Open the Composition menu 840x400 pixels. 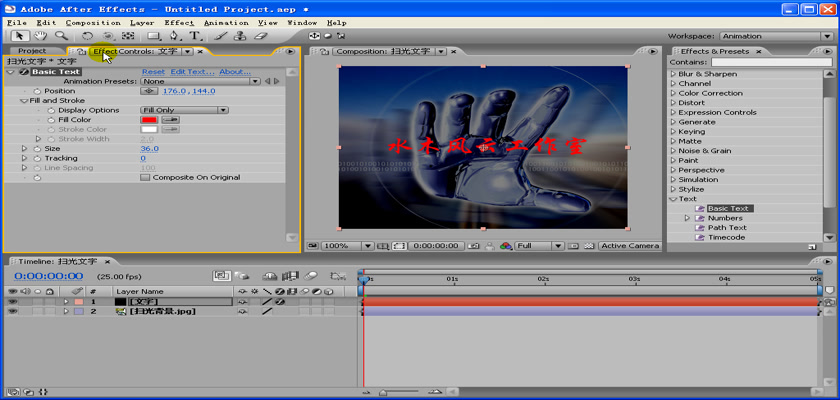93,23
